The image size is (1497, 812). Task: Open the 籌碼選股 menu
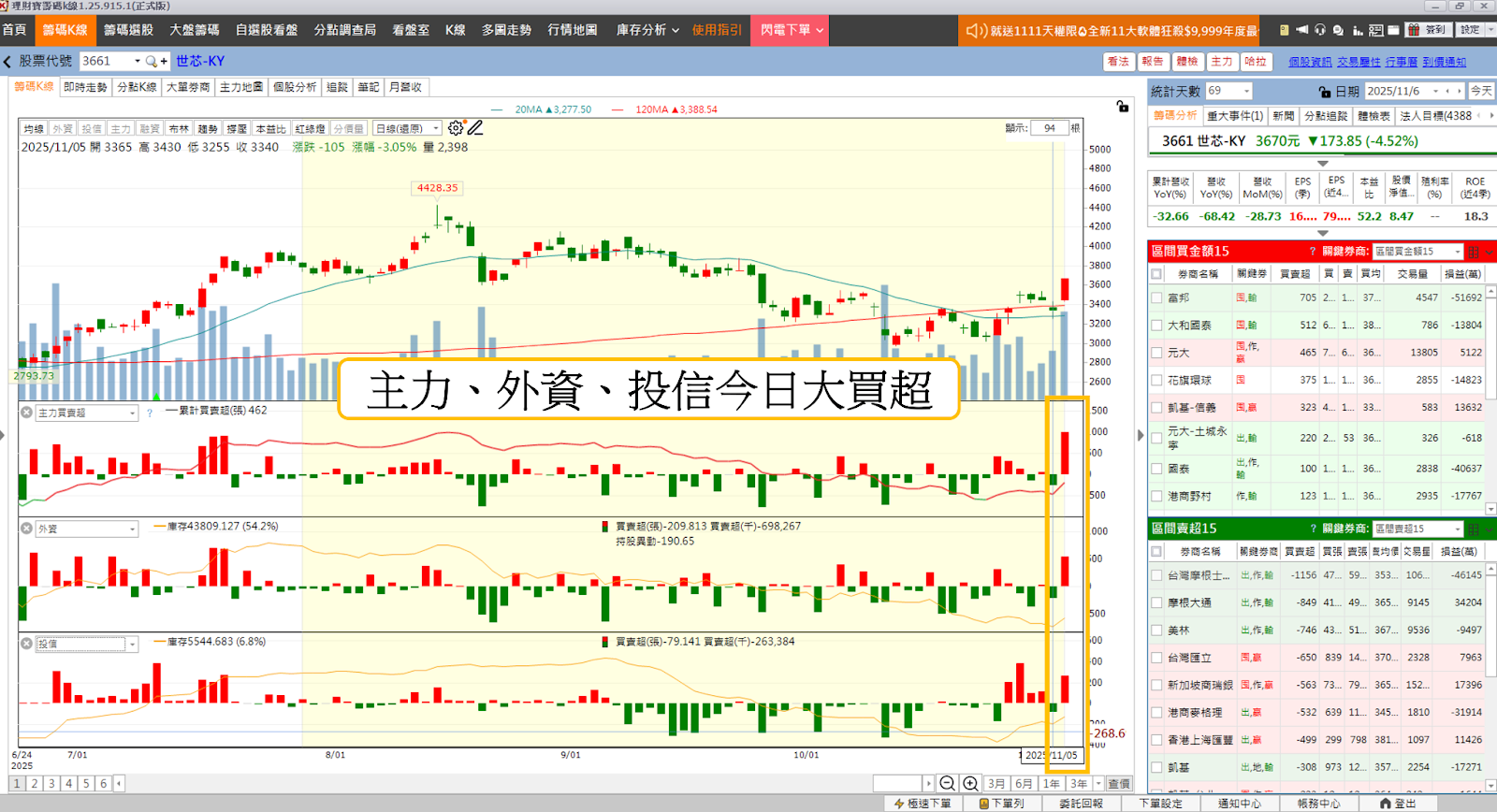click(128, 30)
